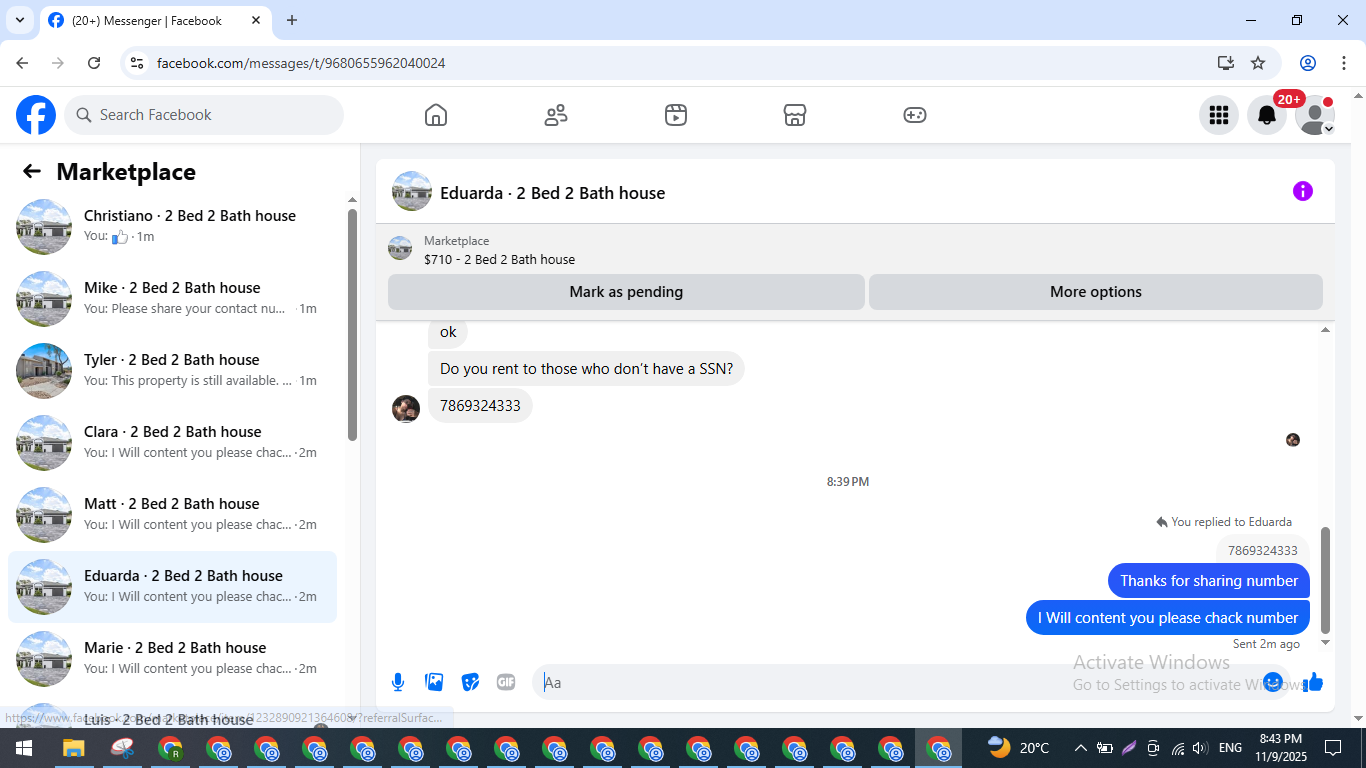
Task: Open the Chrome profile icon
Action: (1308, 63)
